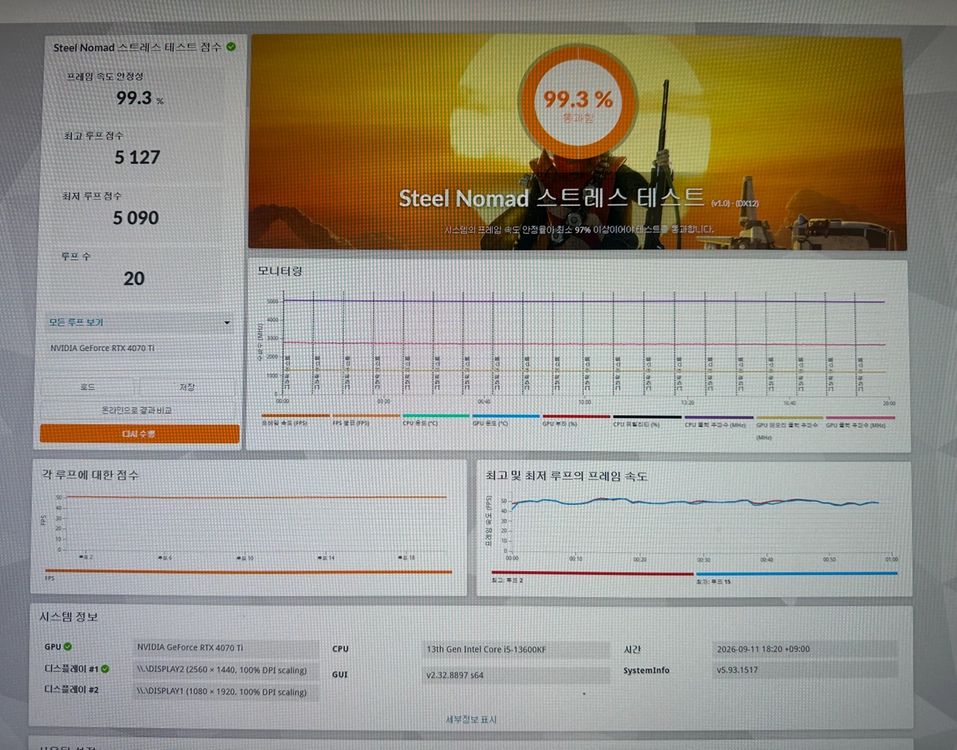The height and width of the screenshot is (750, 957).
Task: Open the 모든 루프 보기 dropdown
Action: click(139, 322)
